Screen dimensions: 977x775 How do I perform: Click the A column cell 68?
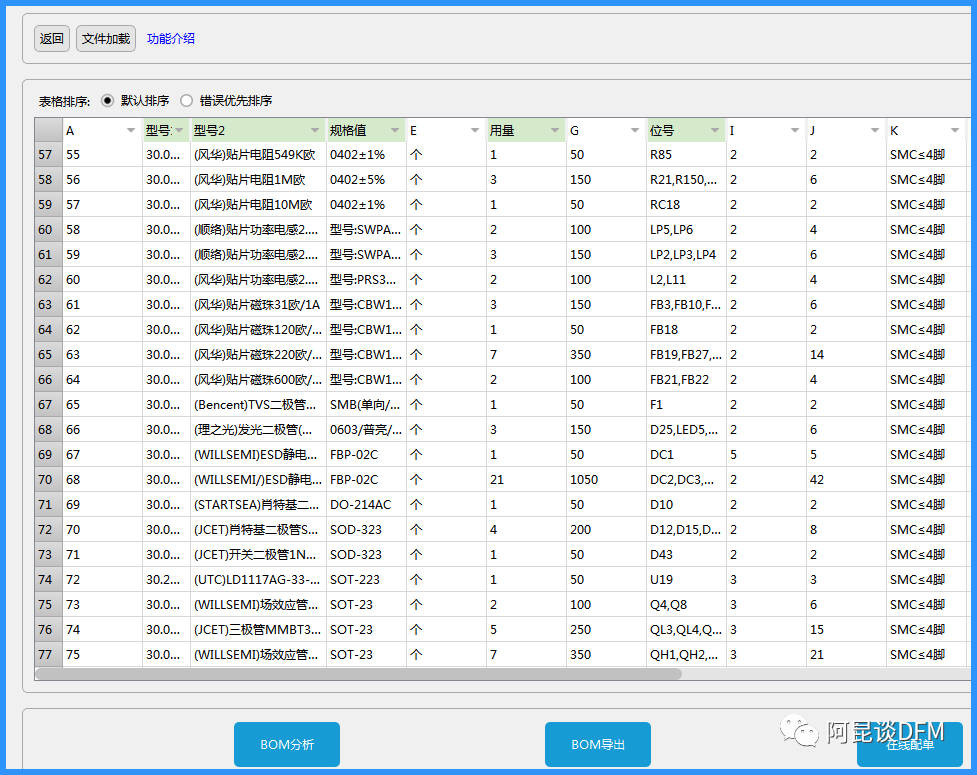[102, 480]
